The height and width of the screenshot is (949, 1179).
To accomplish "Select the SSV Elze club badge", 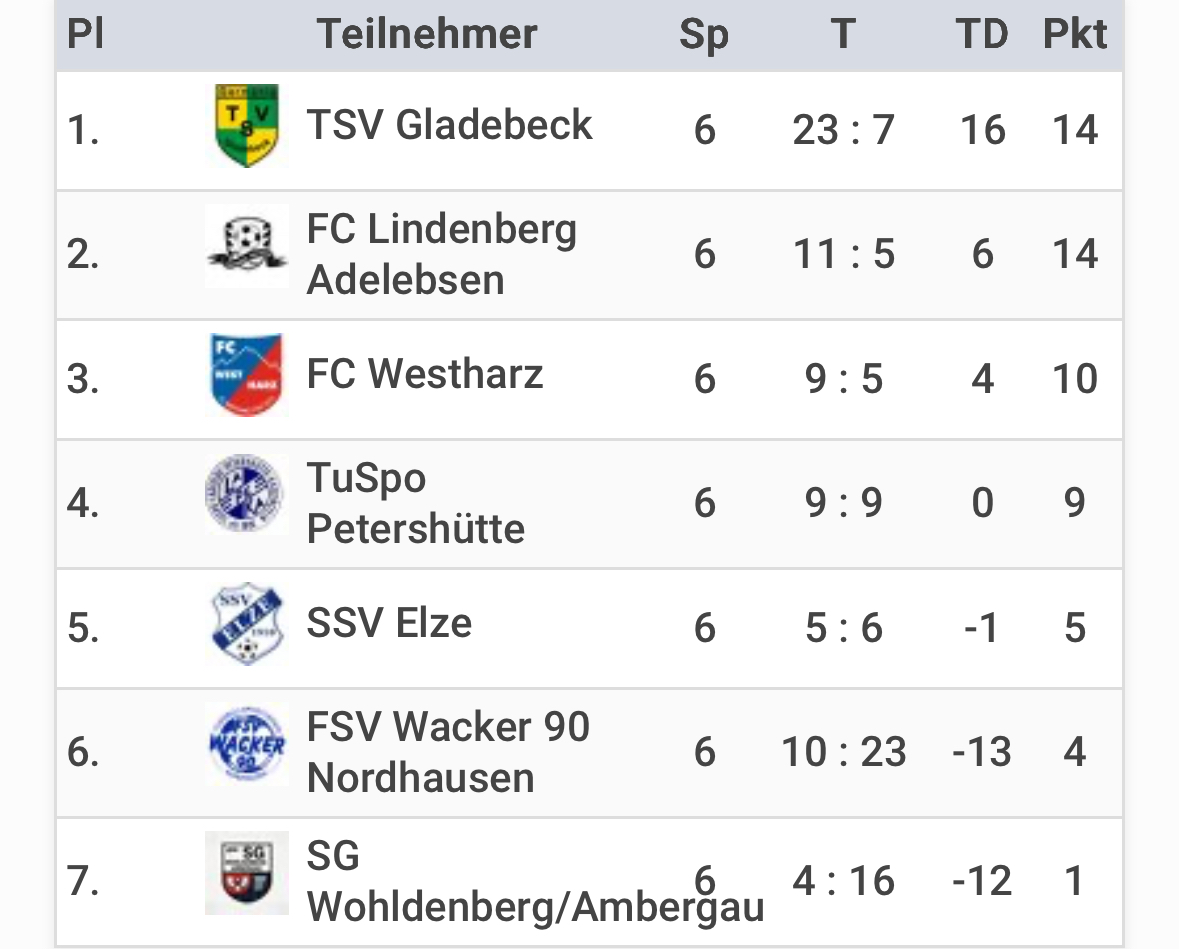I will [247, 623].
